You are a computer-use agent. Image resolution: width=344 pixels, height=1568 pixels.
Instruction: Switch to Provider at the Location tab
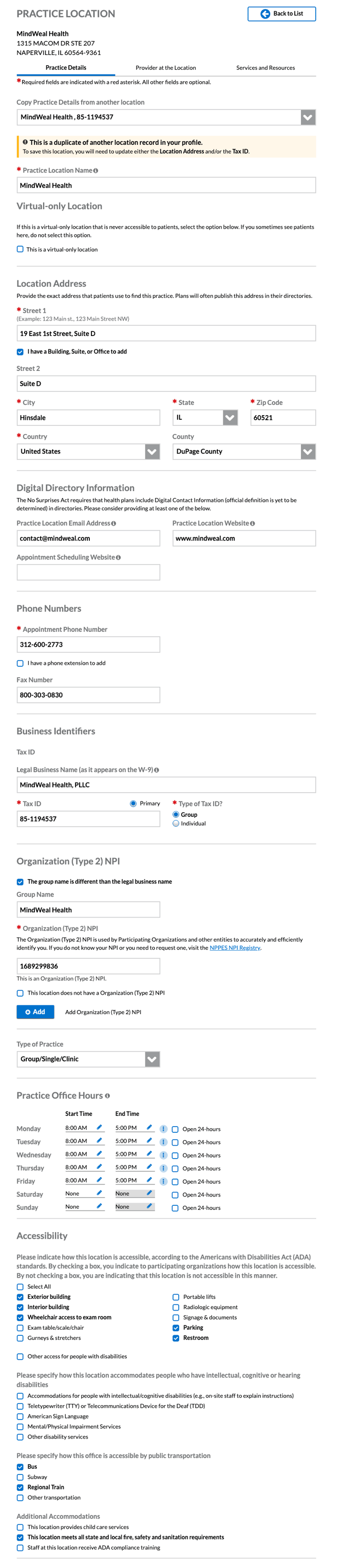pyautogui.click(x=165, y=68)
